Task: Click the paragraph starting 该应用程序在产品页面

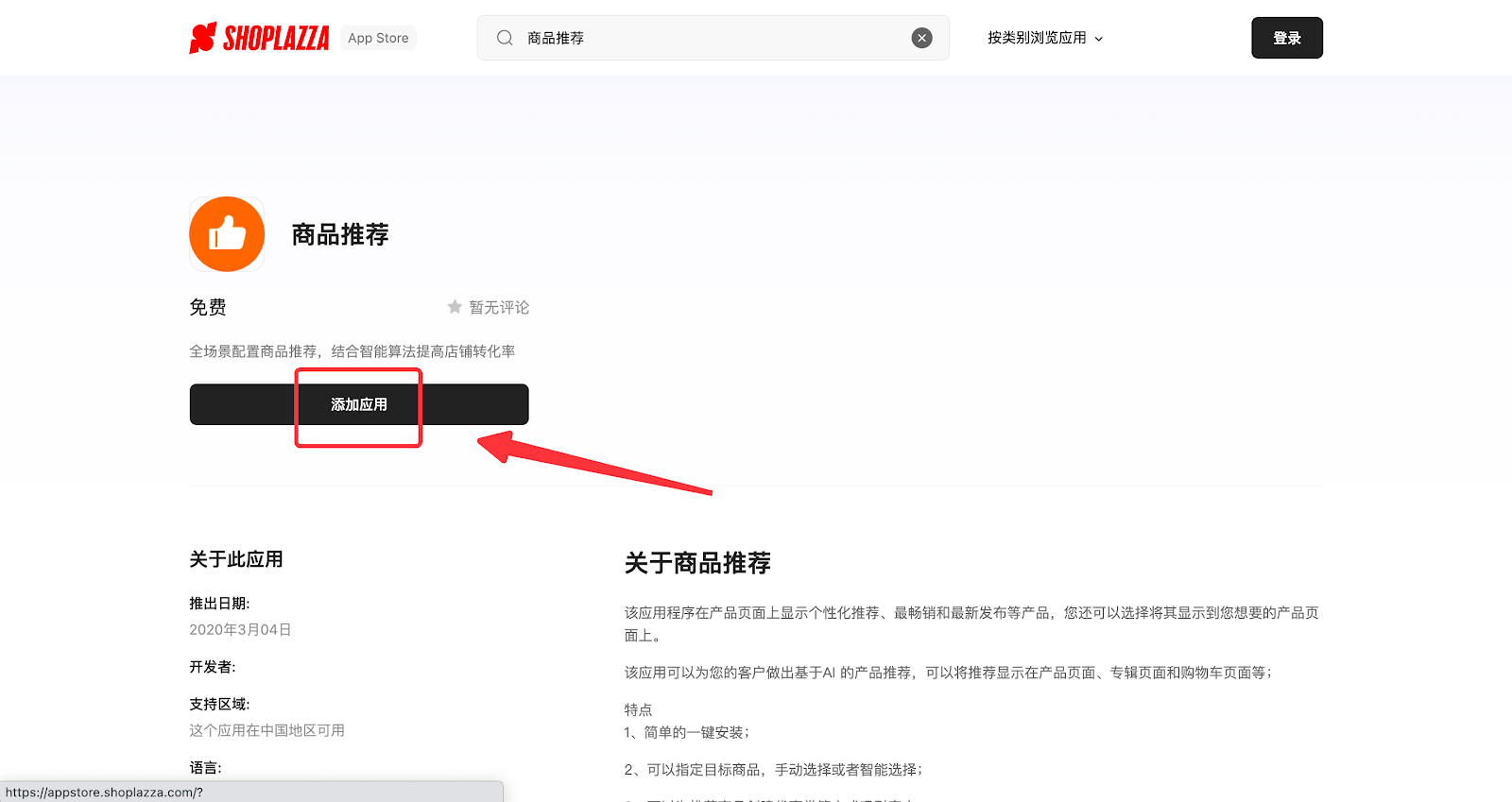Action: (971, 624)
